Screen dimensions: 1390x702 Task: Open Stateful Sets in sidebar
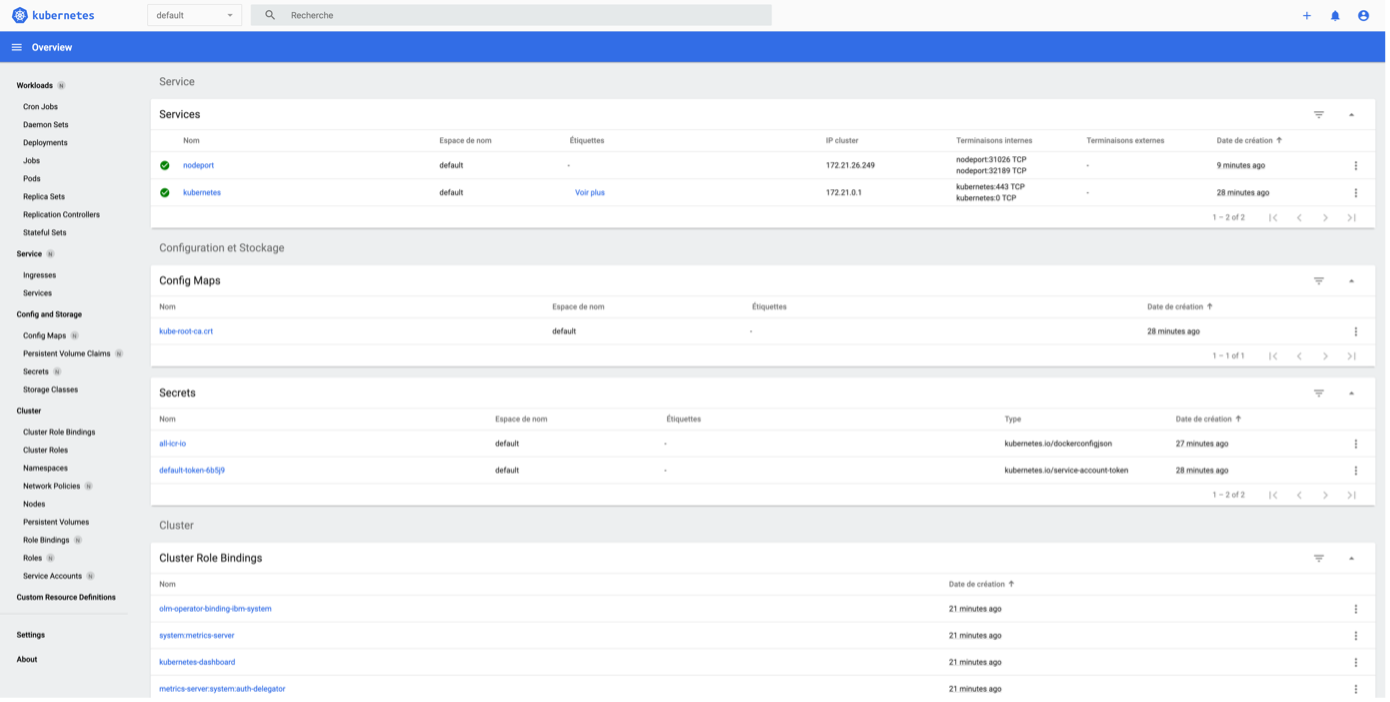[44, 233]
